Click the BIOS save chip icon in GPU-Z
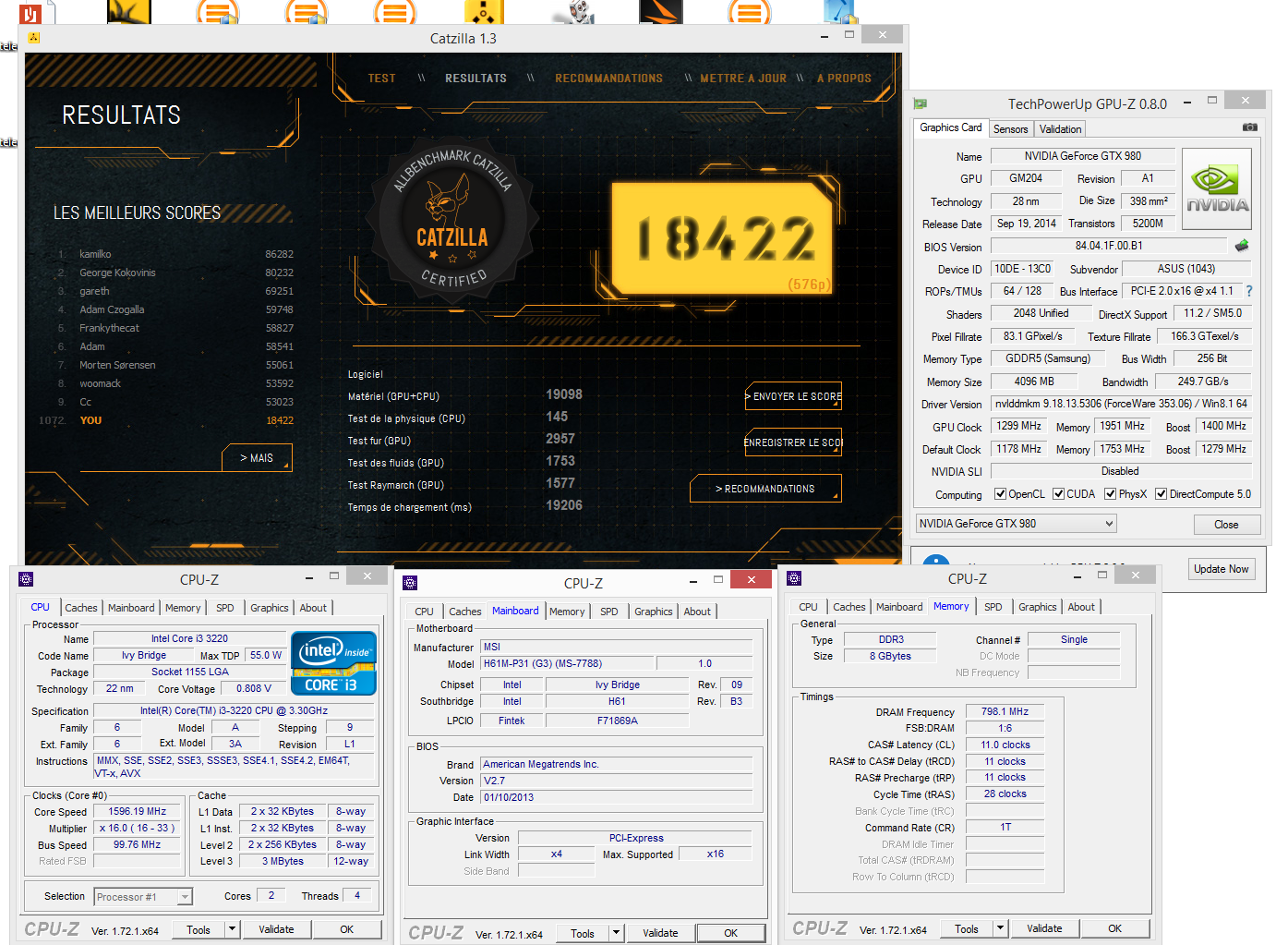Image resolution: width=1288 pixels, height=945 pixels. (x=1242, y=246)
